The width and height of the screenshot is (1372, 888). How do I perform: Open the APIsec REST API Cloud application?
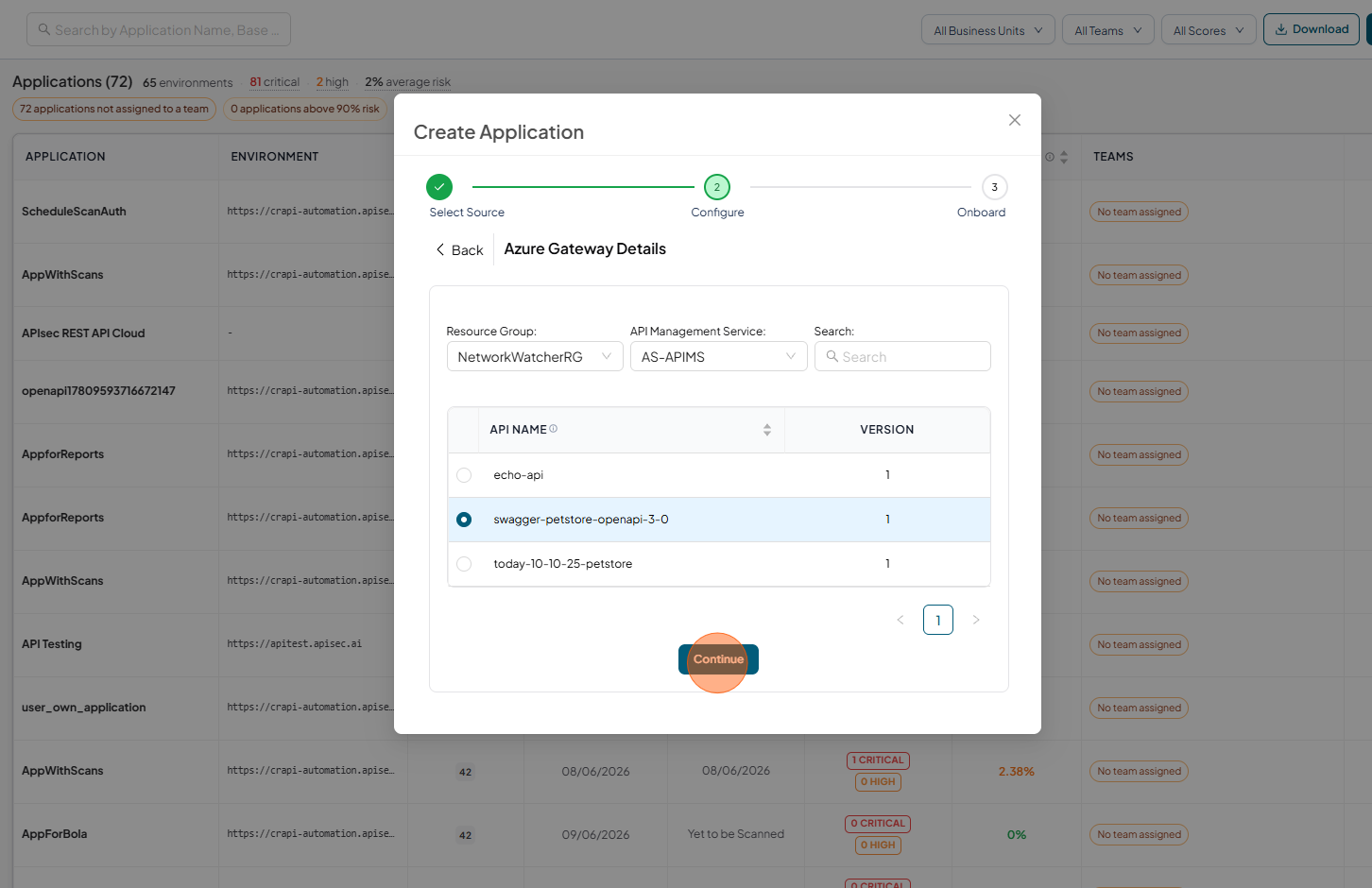pos(83,333)
